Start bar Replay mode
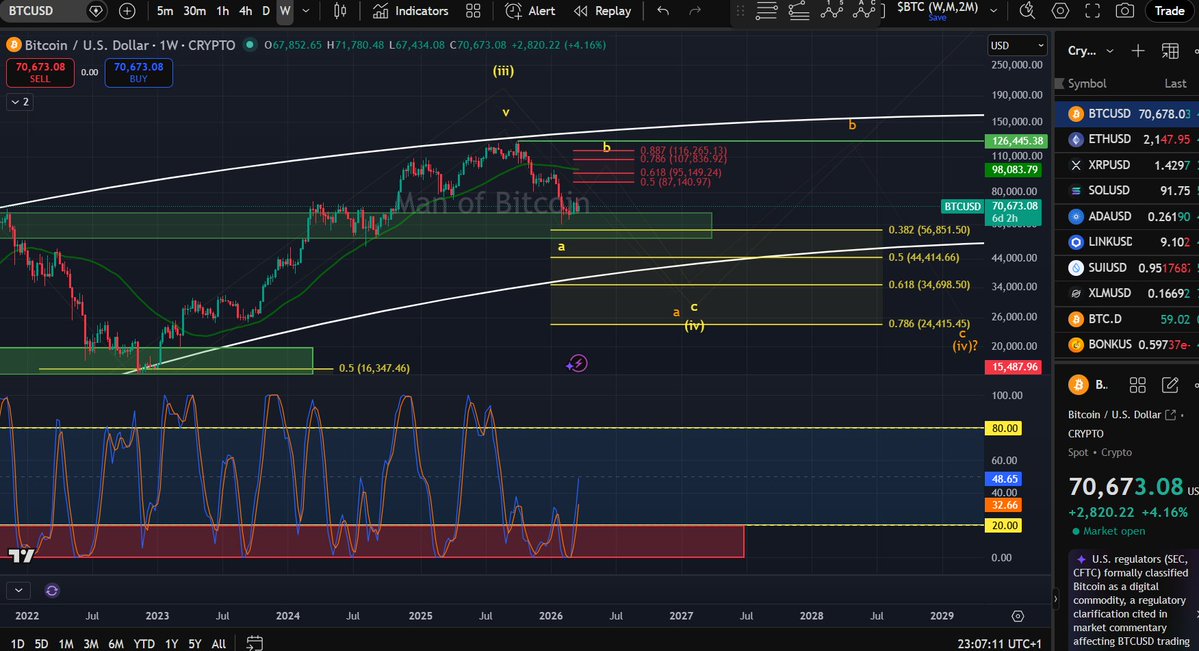 (603, 11)
